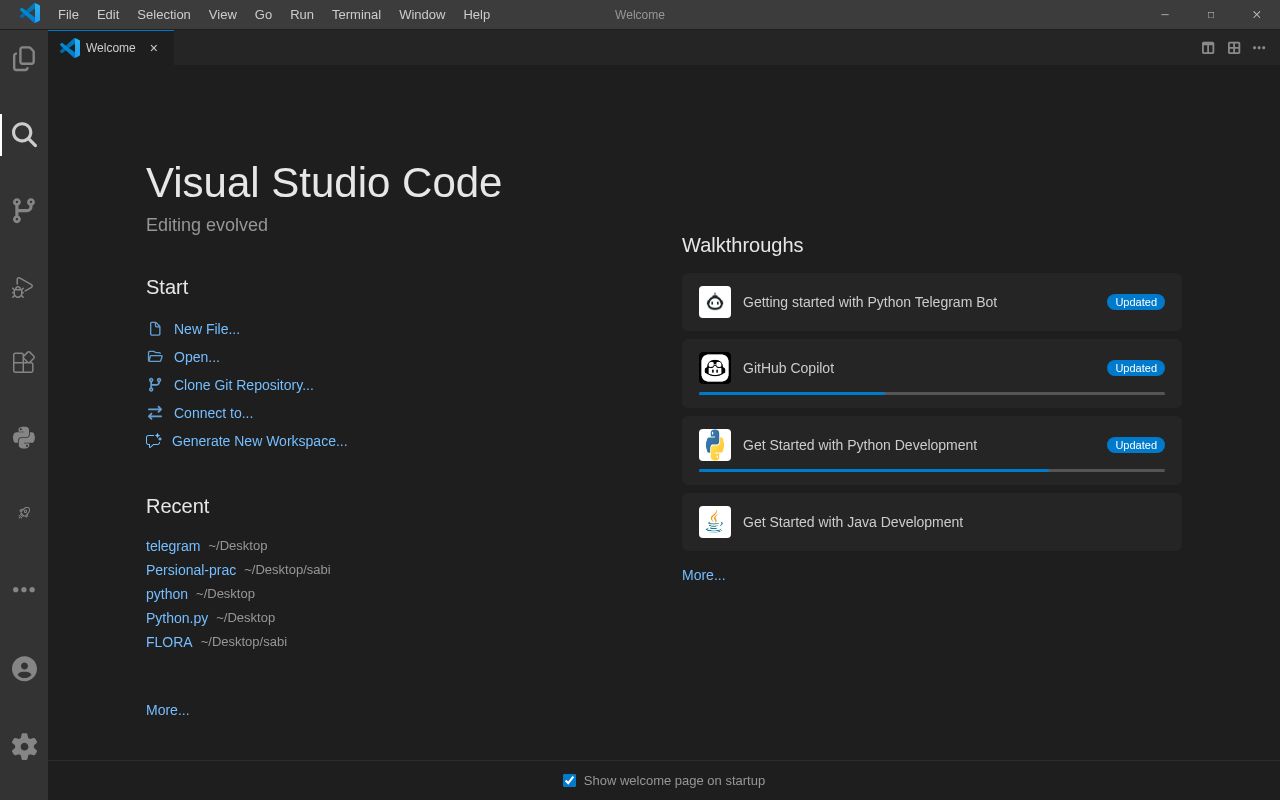Open the Extensions view

point(24,362)
